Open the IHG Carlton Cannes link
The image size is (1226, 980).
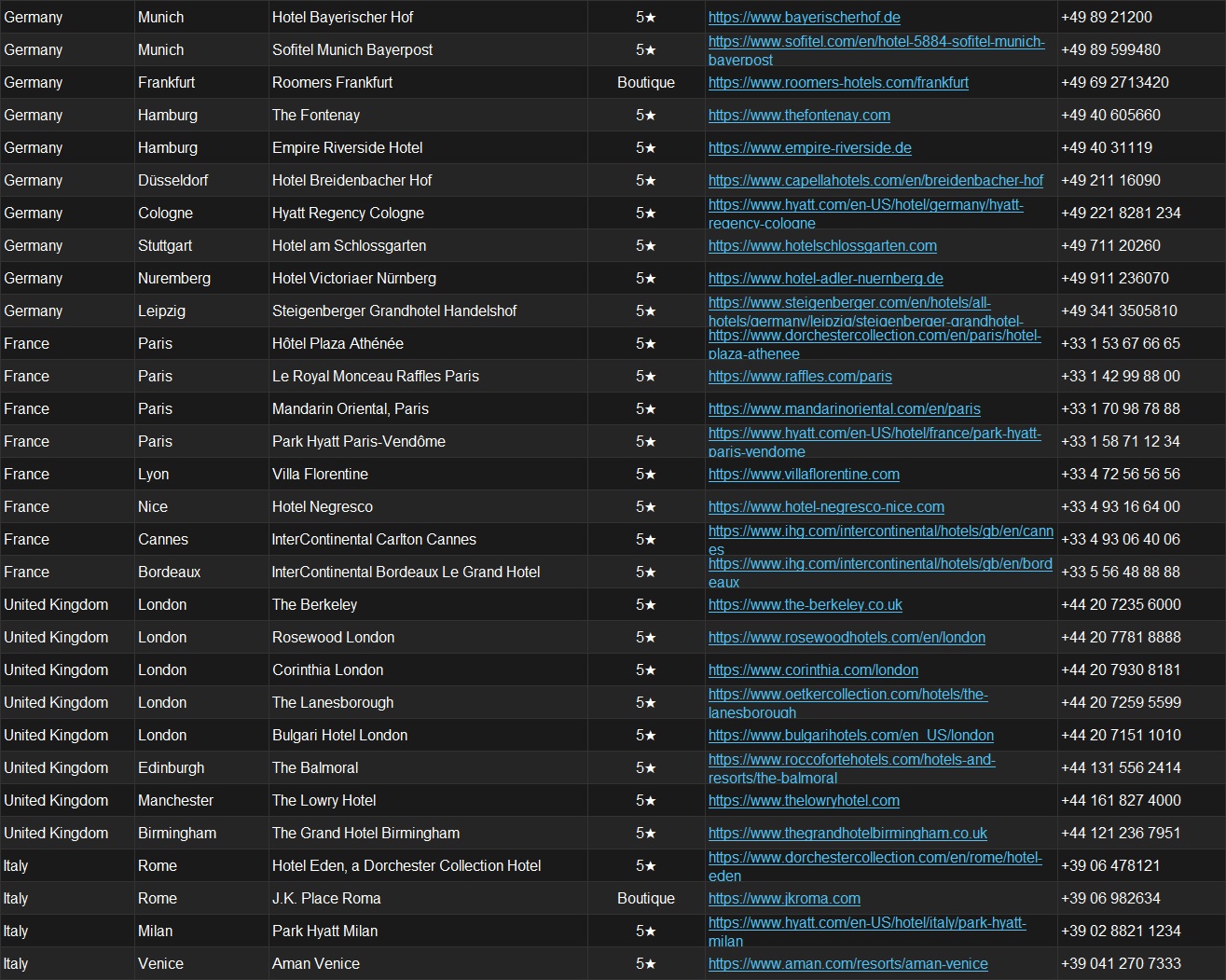click(881, 539)
